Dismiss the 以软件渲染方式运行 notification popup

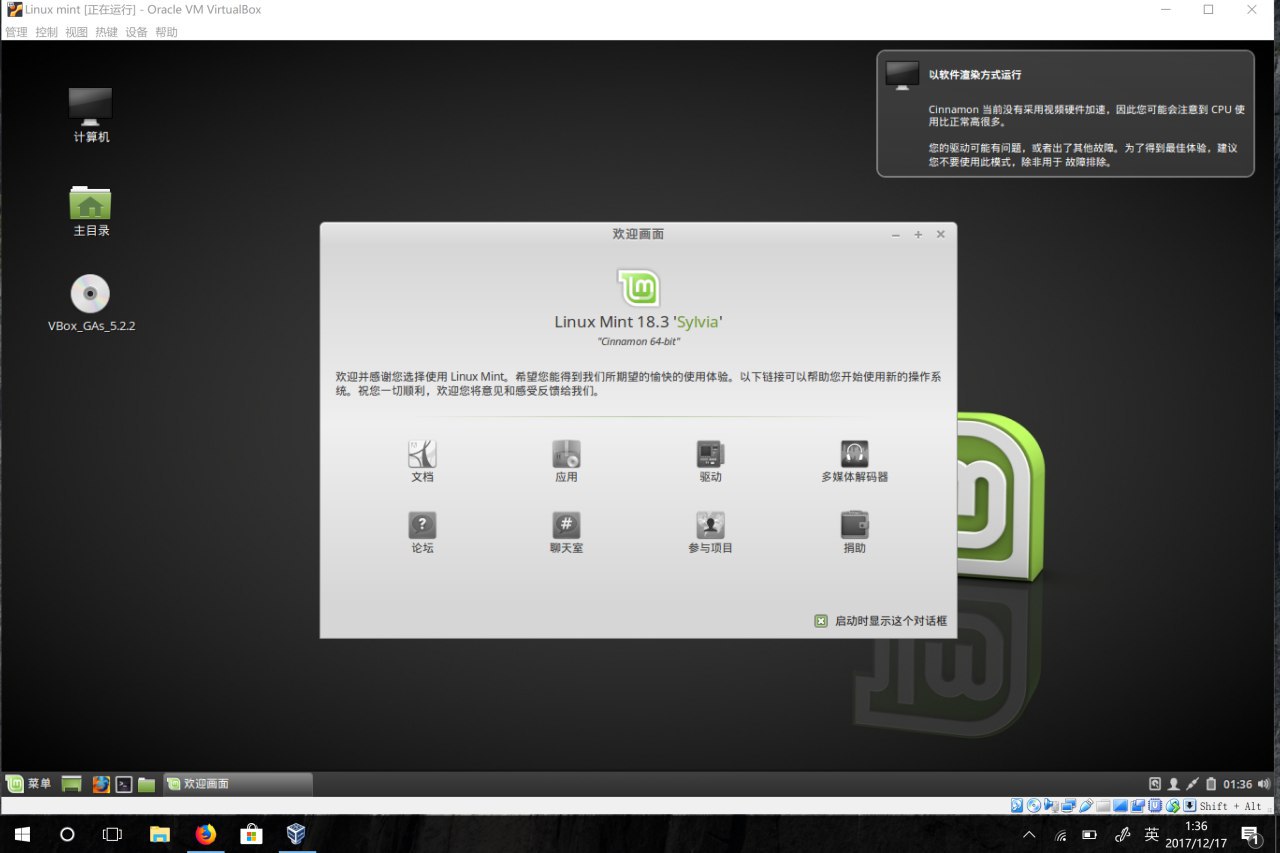pyautogui.click(x=1065, y=113)
